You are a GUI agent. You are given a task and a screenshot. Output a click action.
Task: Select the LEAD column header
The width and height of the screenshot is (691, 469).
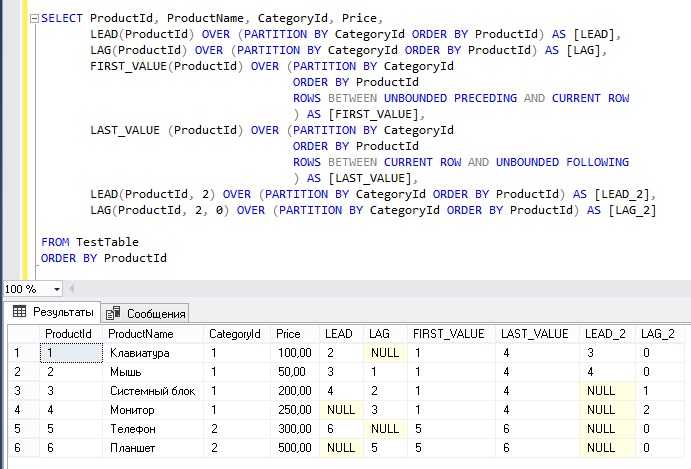coord(338,334)
